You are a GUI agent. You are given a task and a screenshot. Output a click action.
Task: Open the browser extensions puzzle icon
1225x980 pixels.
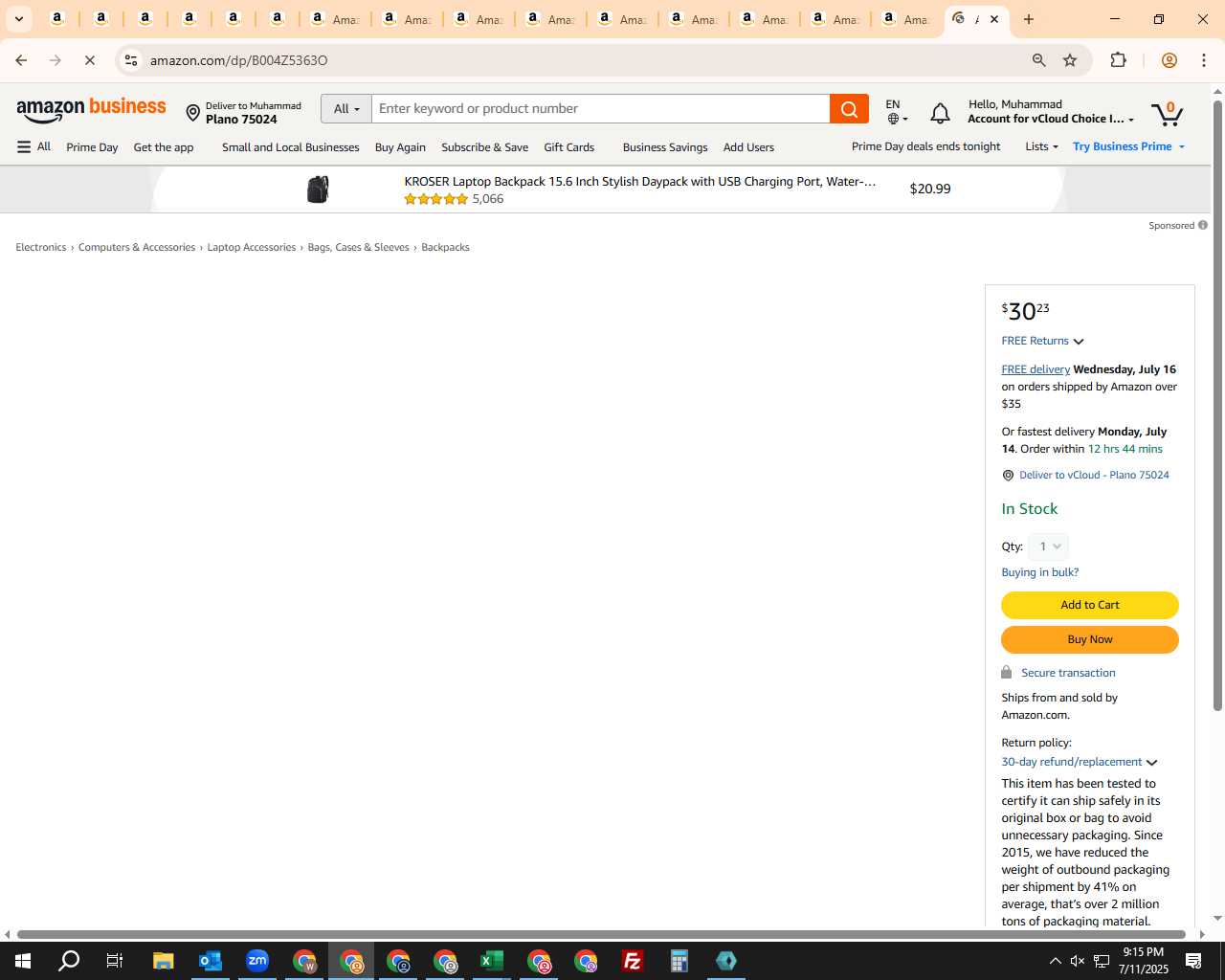coord(1118,60)
